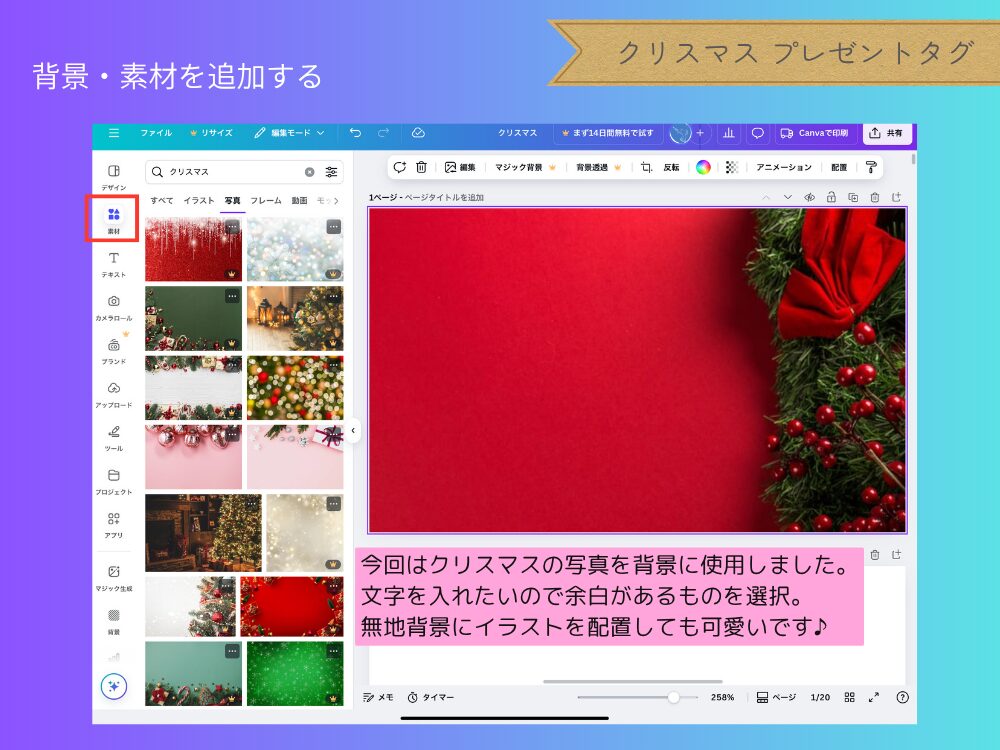Open the アップロード (Uploads) panel
The height and width of the screenshot is (750, 1000).
pos(113,394)
